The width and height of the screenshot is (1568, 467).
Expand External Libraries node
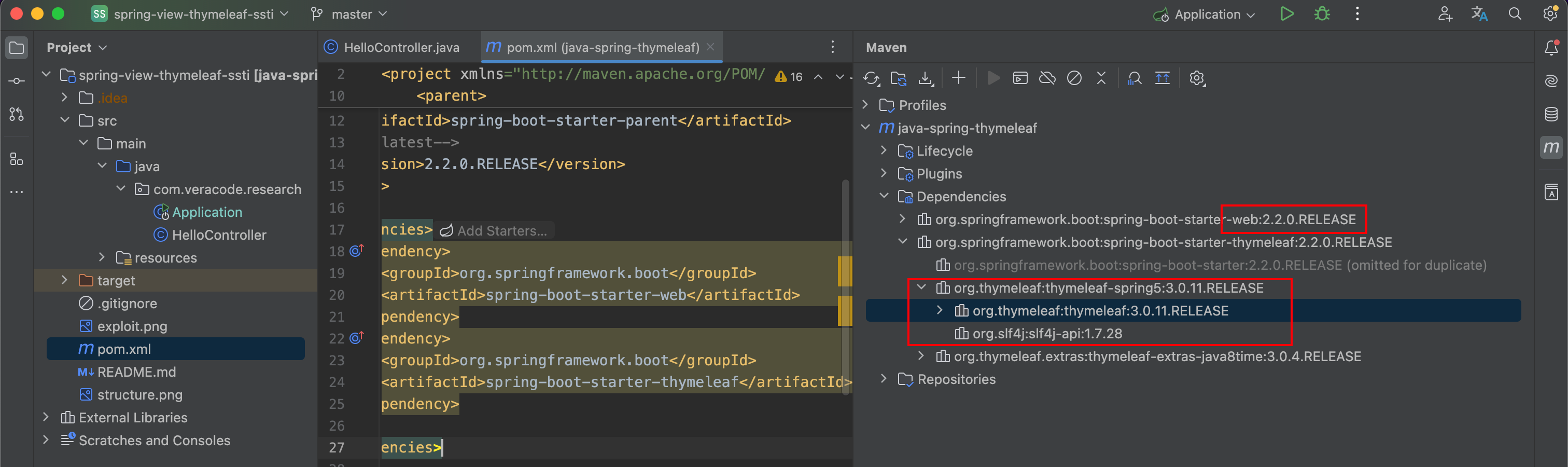(46, 417)
